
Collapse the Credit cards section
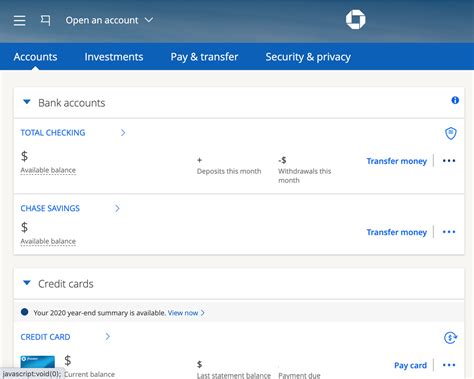[x=27, y=283]
